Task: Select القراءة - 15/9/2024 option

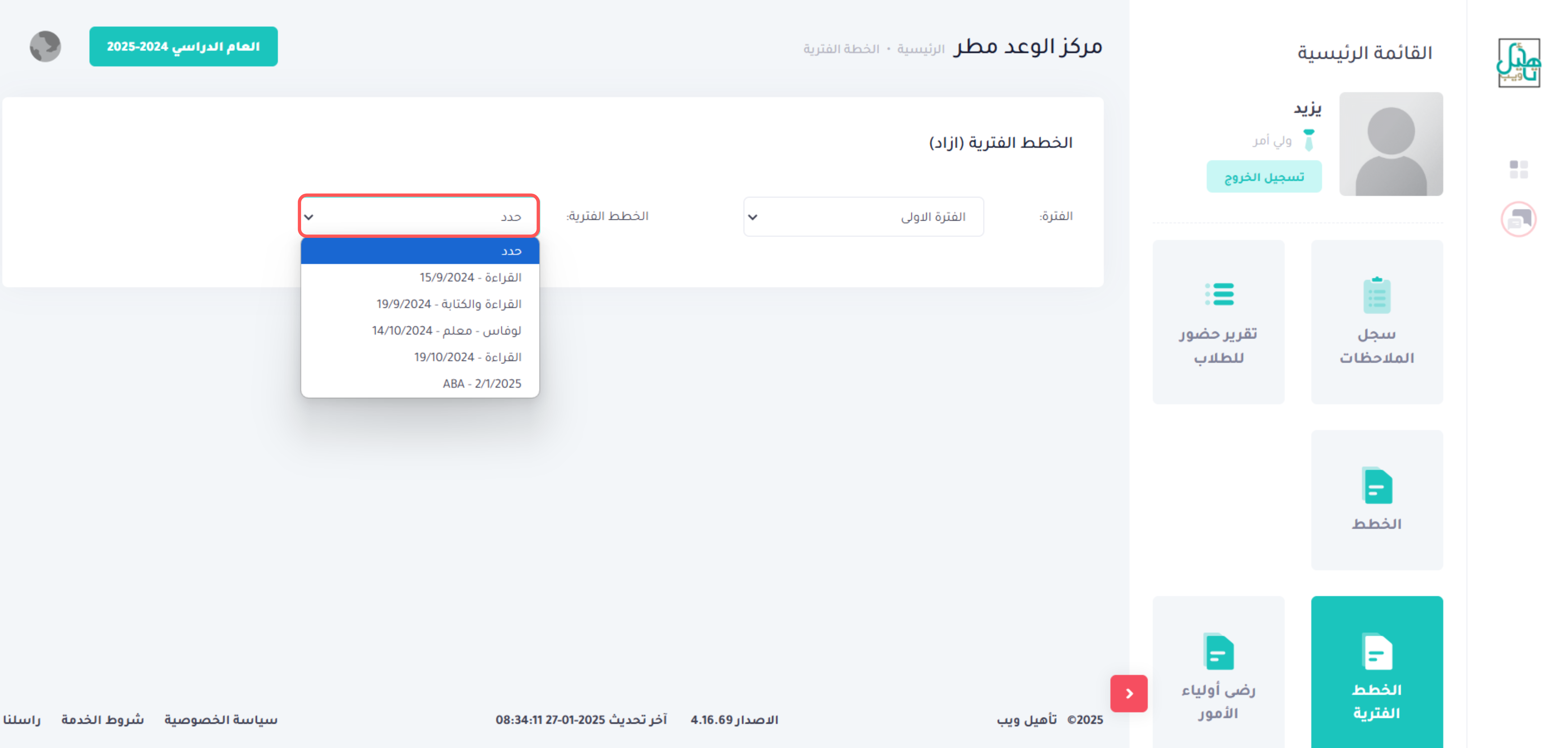Action: point(420,278)
